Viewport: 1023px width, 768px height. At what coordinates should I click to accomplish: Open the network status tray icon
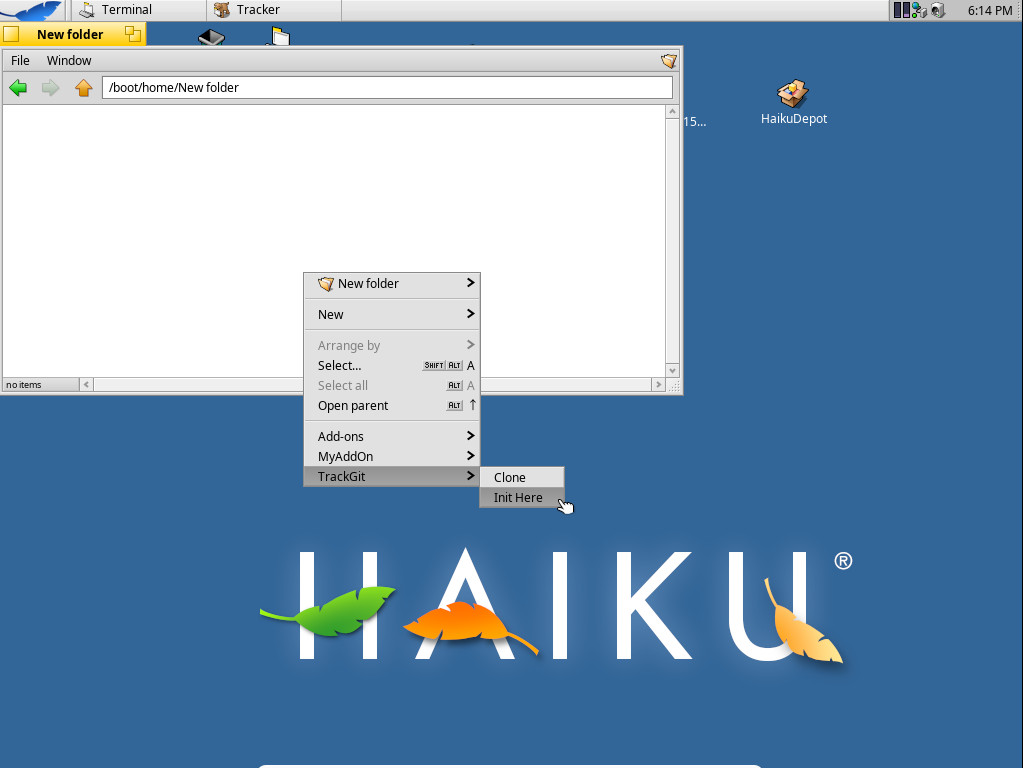pyautogui.click(x=919, y=10)
